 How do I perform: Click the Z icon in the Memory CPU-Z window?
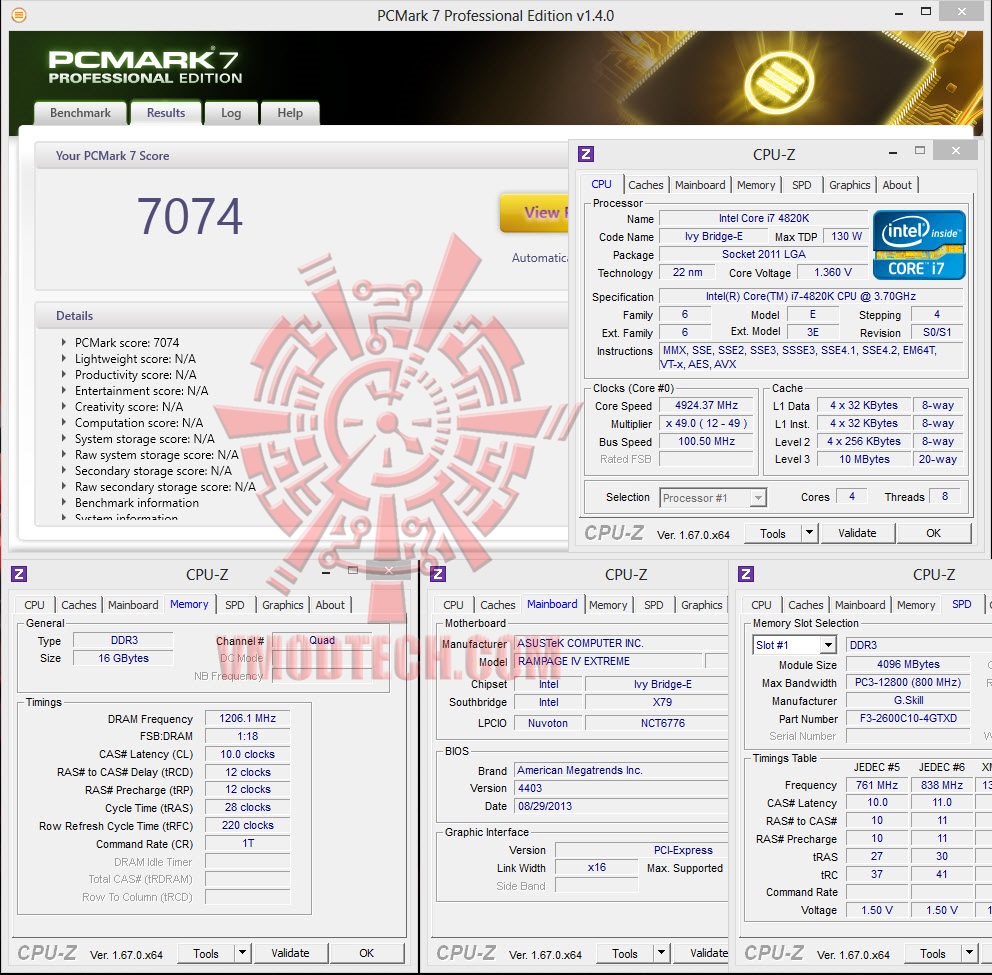click(19, 574)
